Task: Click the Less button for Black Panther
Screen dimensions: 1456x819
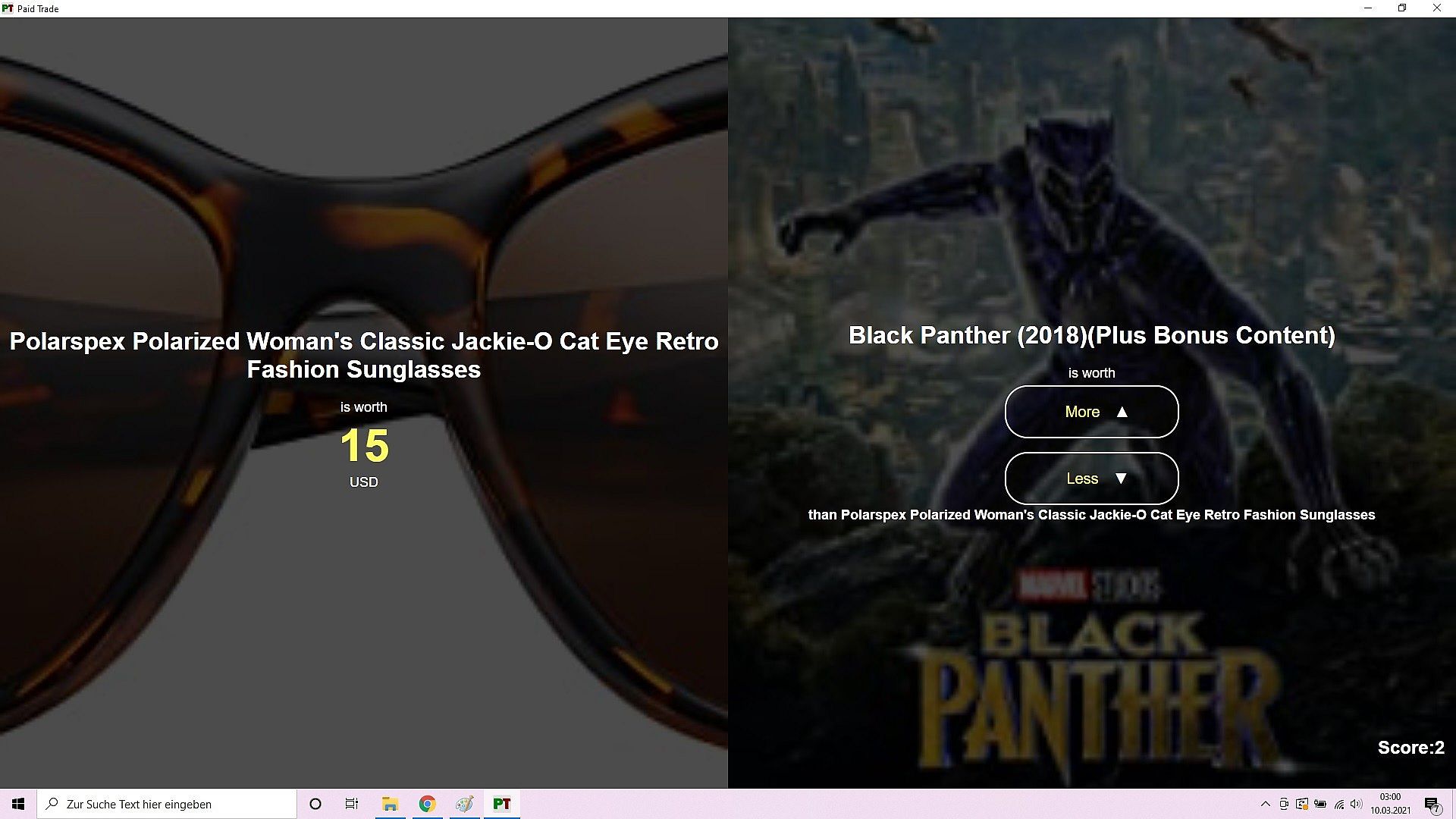Action: click(1091, 479)
